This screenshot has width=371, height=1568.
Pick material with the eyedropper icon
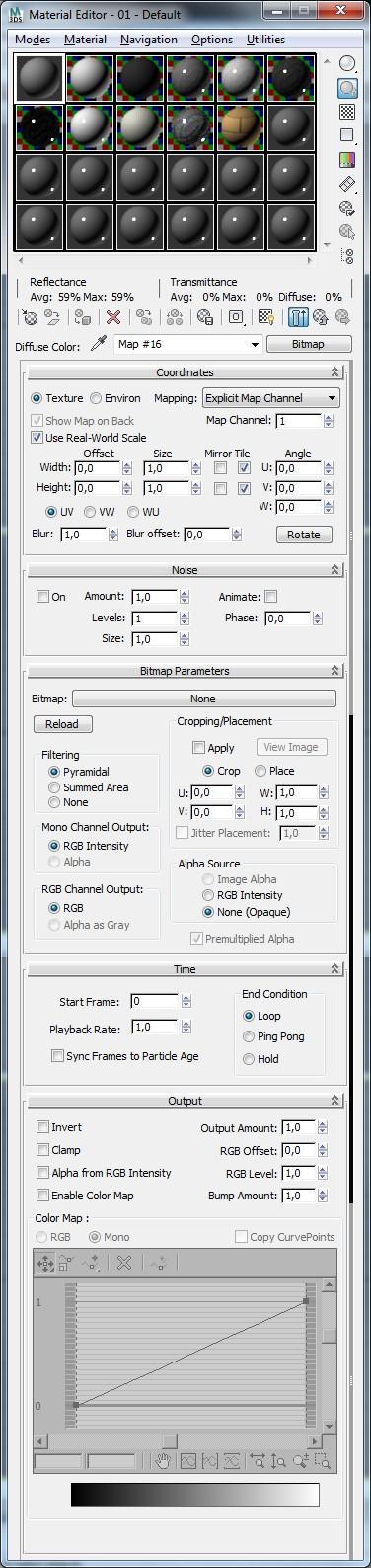(x=98, y=344)
